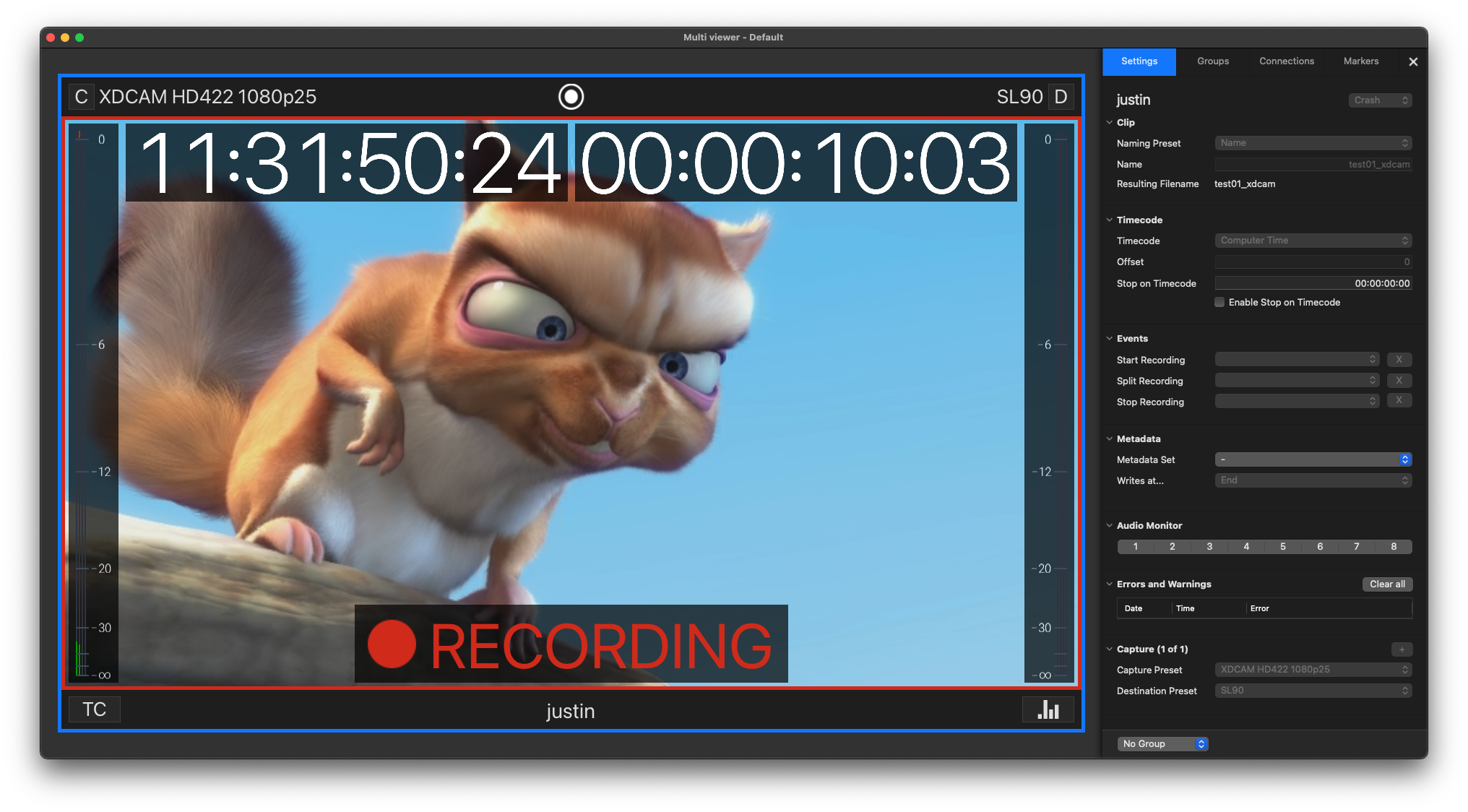This screenshot has height=812, width=1468.
Task: Toggle audio monitor channel 3
Action: [x=1209, y=547]
